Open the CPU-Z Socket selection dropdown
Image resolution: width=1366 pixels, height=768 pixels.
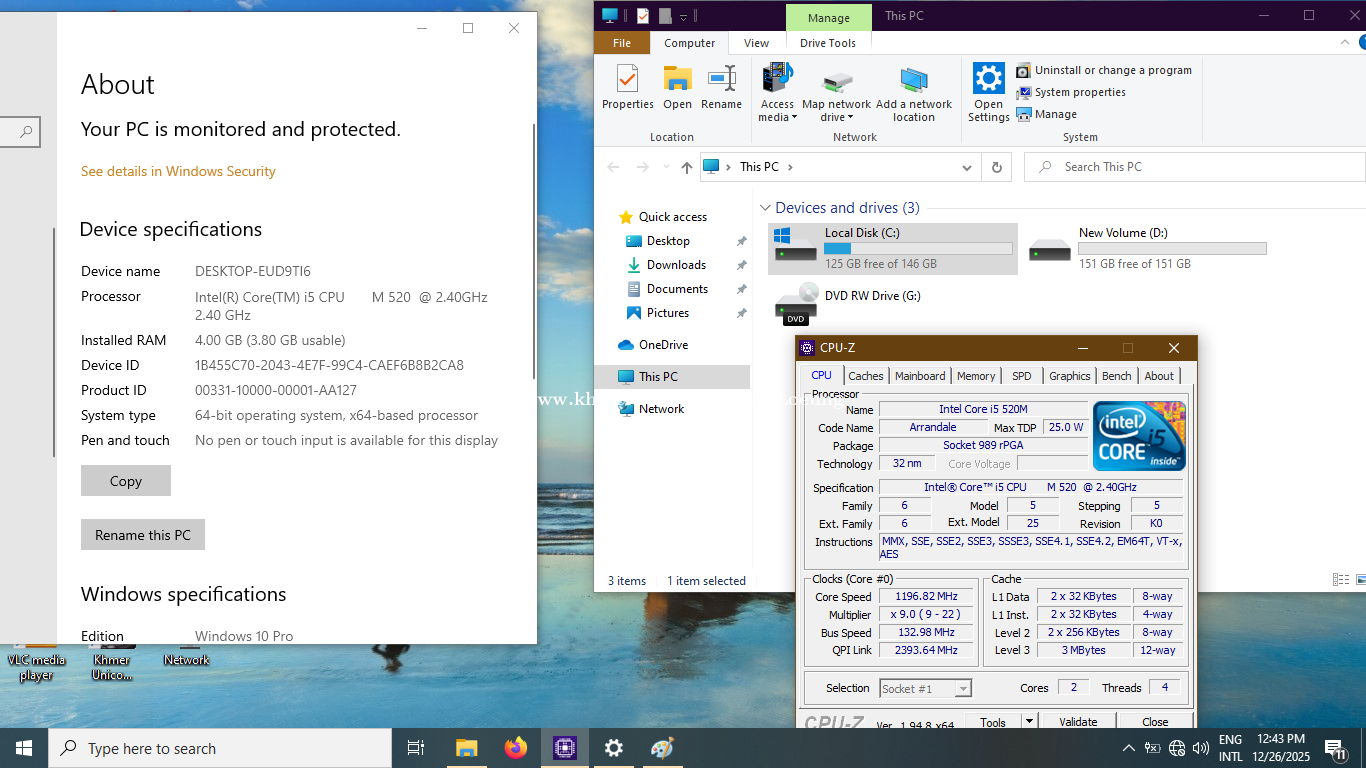[x=962, y=688]
